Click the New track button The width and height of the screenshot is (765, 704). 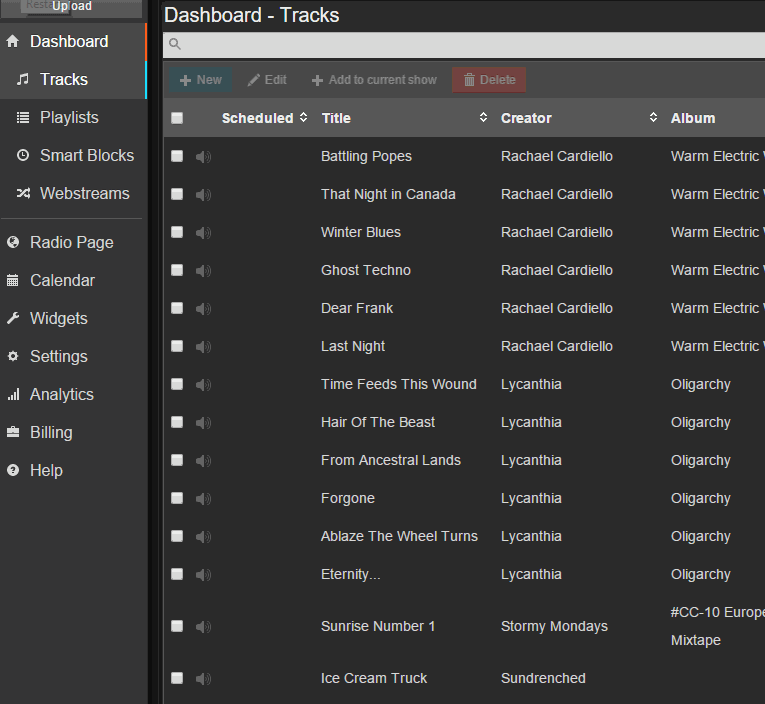[x=201, y=80]
